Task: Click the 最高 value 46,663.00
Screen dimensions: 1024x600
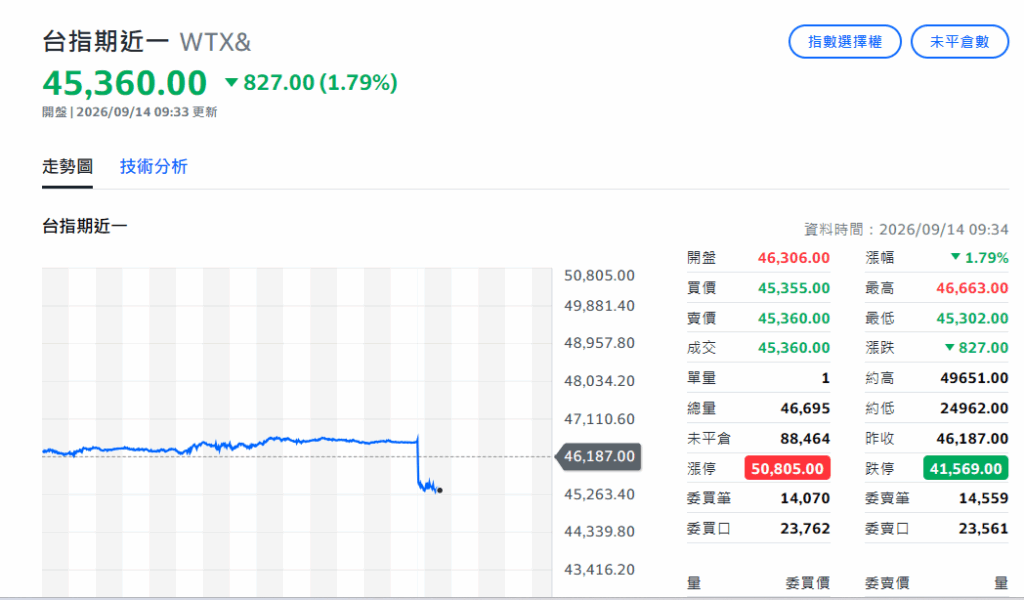Action: 972,288
